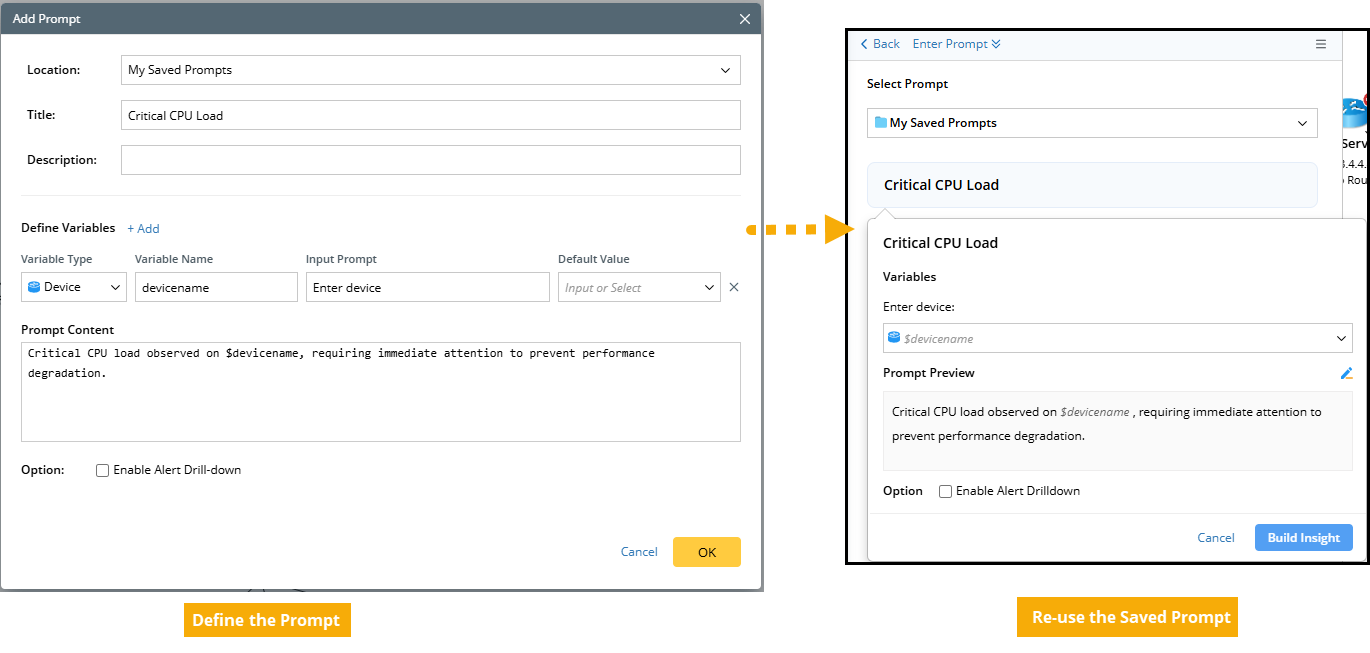Open the Default Value dropdown
This screenshot has width=1370, height=653.
click(710, 287)
